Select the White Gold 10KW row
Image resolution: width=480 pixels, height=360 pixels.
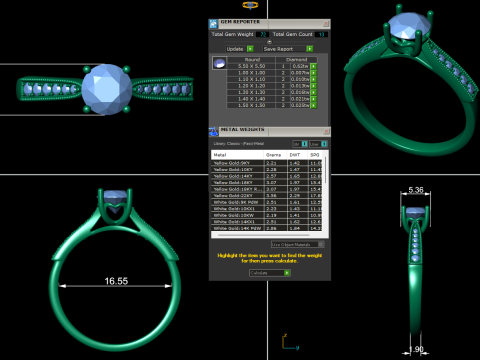pyautogui.click(x=267, y=215)
